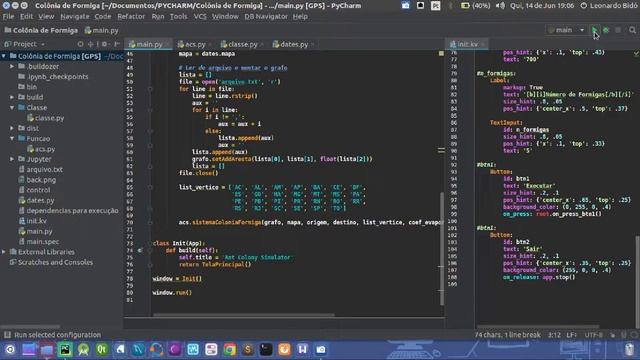Image resolution: width=640 pixels, height=360 pixels.
Task: Open the Tools menu
Action: [x=178, y=17]
